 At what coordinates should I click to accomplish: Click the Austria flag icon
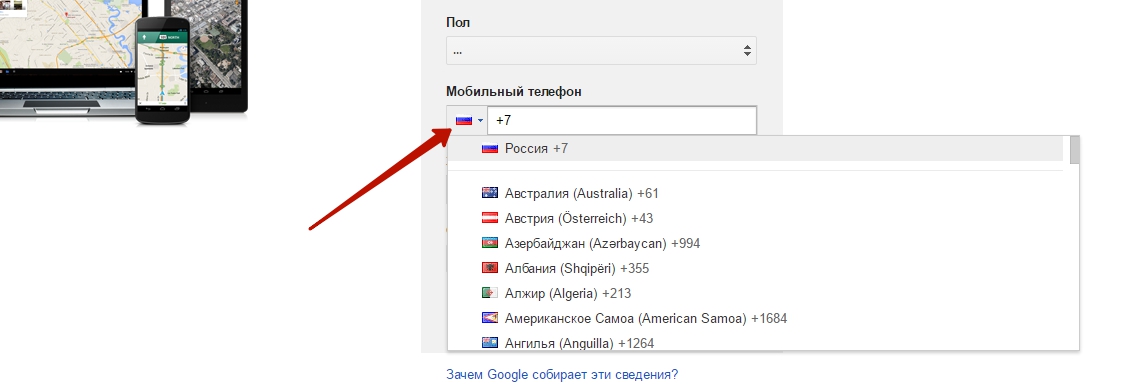(x=490, y=218)
